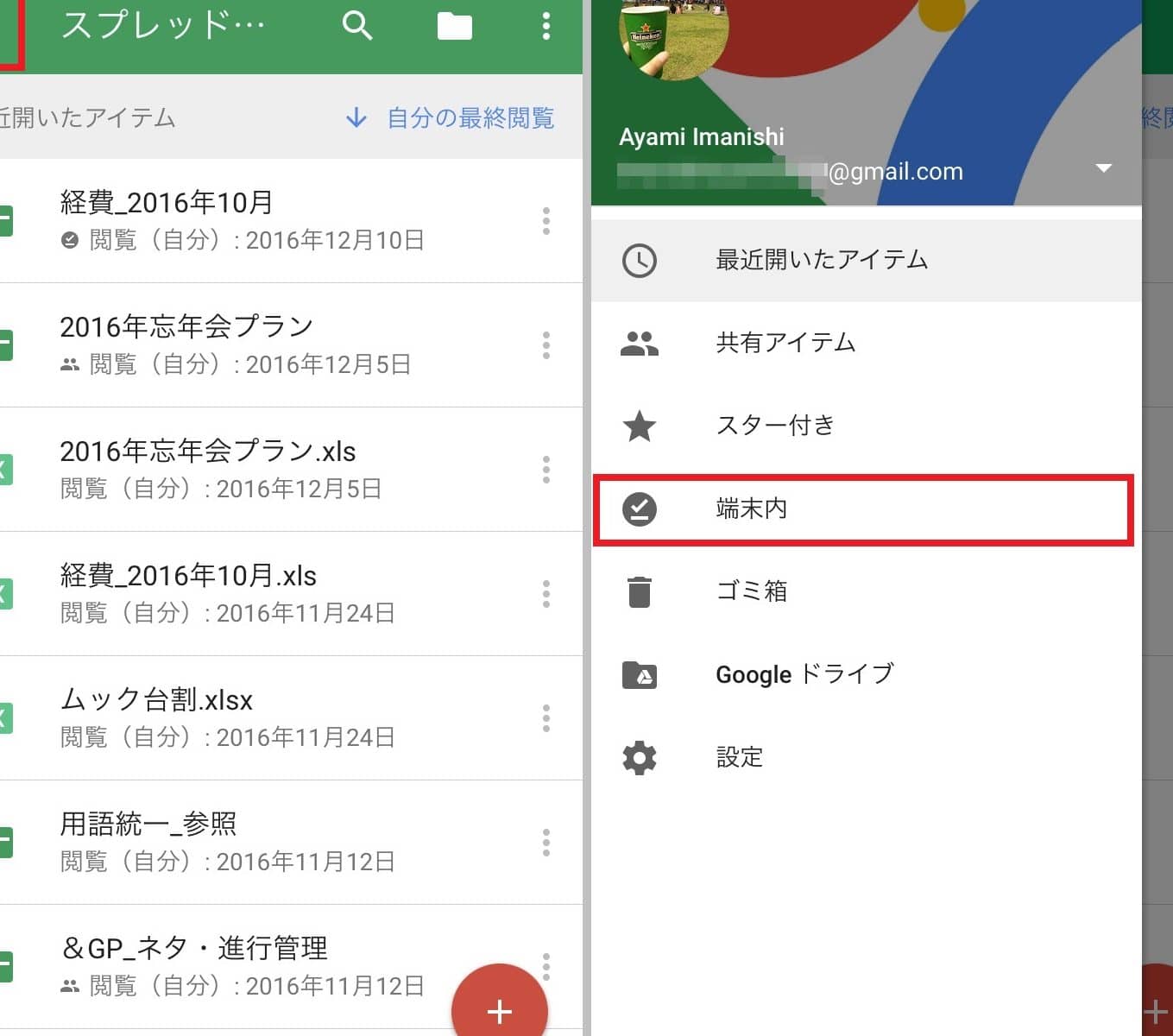Open options for 経費_2016年10月.xls

(546, 594)
